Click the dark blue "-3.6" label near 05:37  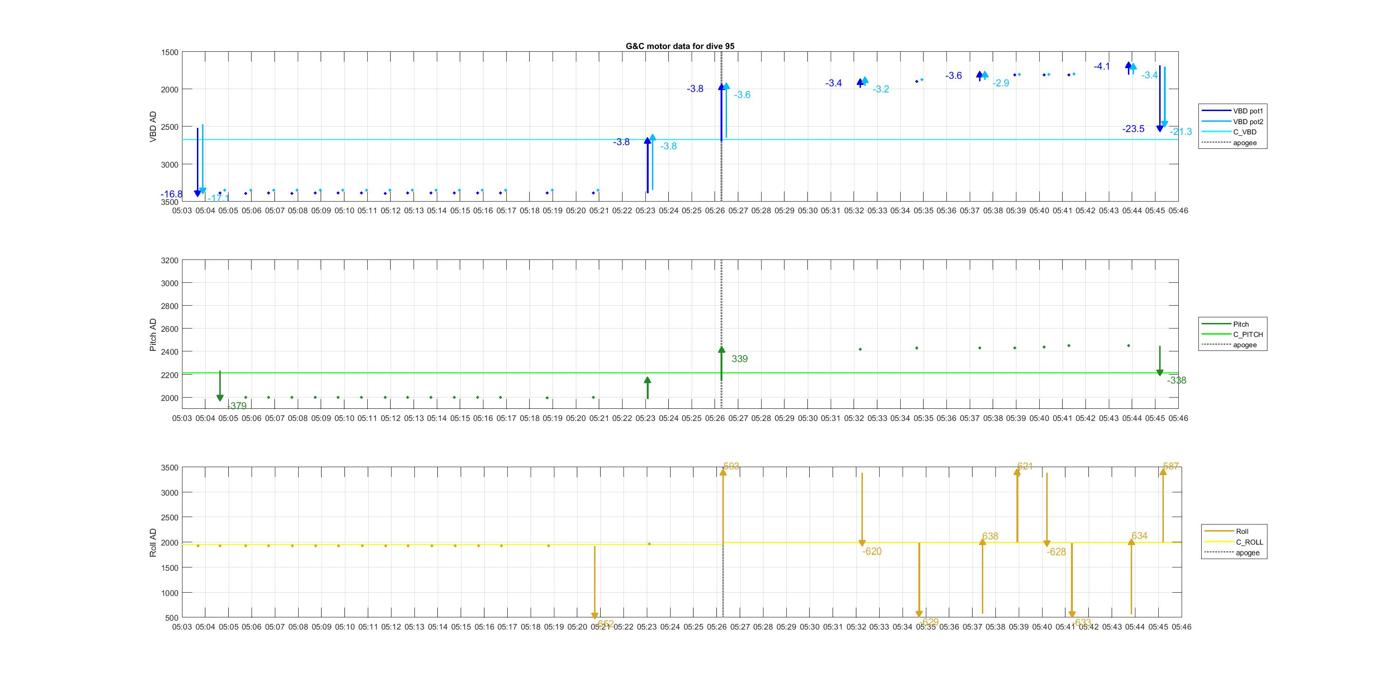tap(954, 76)
